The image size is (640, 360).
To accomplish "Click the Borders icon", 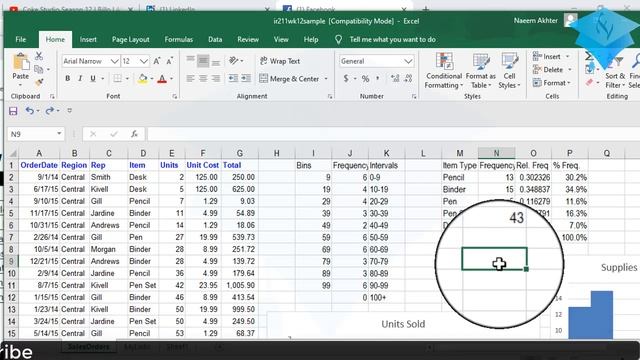I will tap(118, 78).
